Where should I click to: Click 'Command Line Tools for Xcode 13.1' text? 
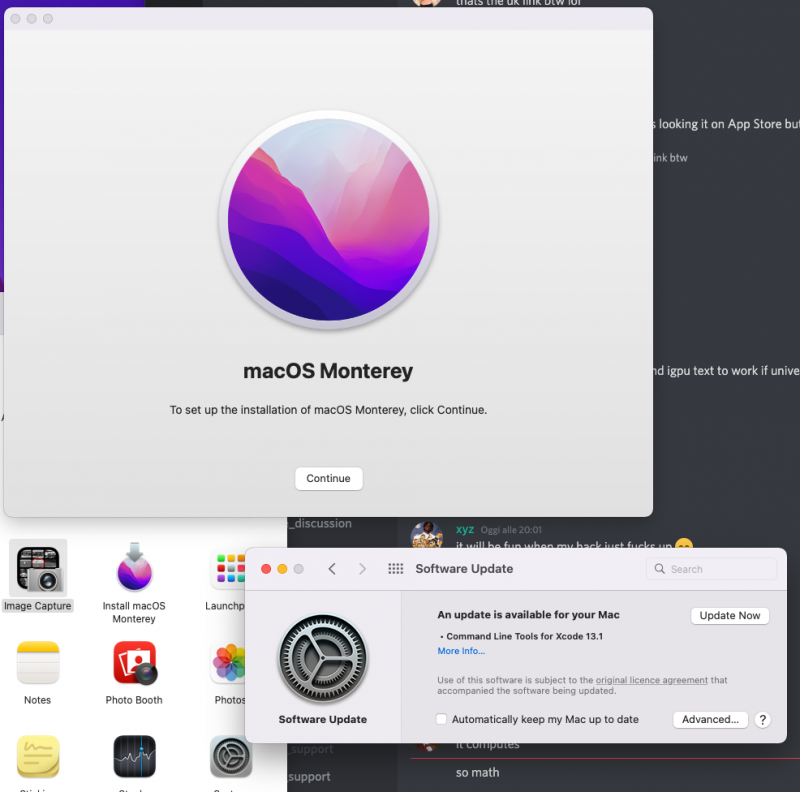tap(524, 636)
